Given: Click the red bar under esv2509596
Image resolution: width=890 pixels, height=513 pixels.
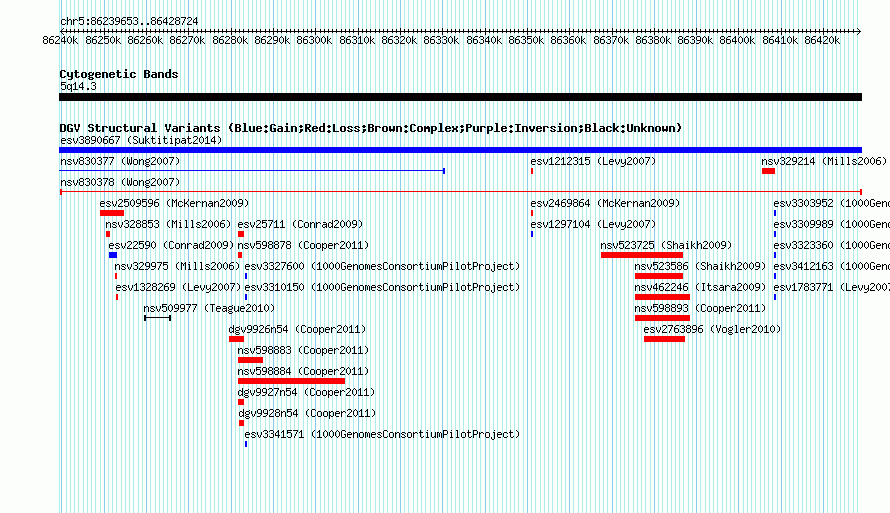Looking at the screenshot, I should [x=112, y=213].
